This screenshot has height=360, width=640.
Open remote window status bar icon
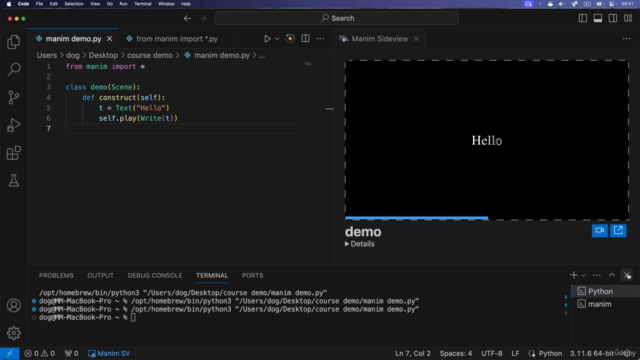[9, 353]
